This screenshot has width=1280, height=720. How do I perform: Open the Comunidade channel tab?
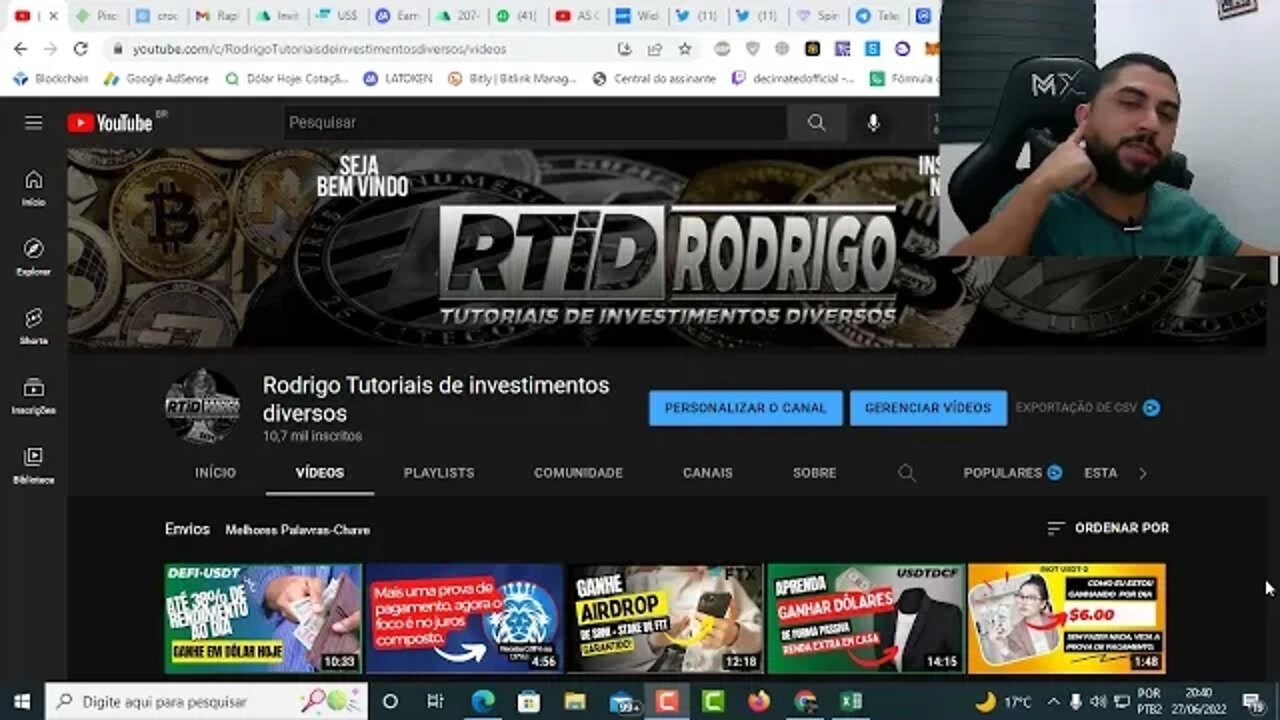tap(578, 473)
